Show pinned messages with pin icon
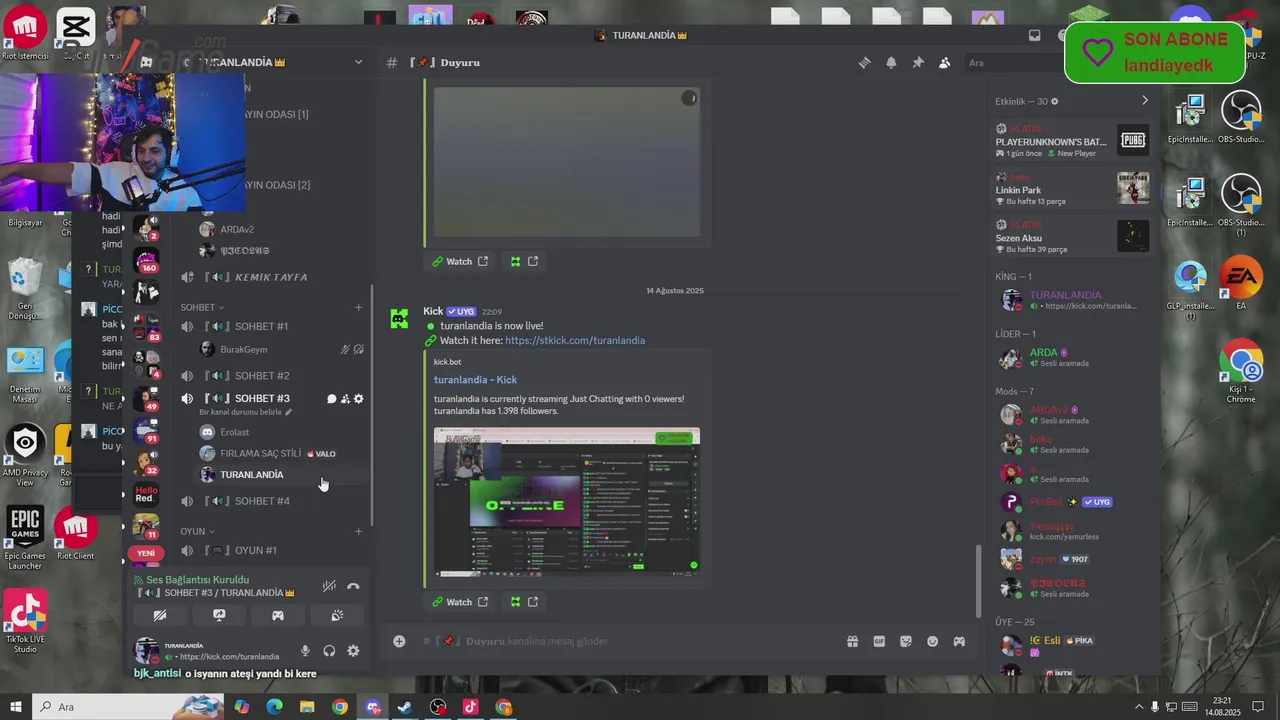This screenshot has height=720, width=1280. tap(918, 62)
